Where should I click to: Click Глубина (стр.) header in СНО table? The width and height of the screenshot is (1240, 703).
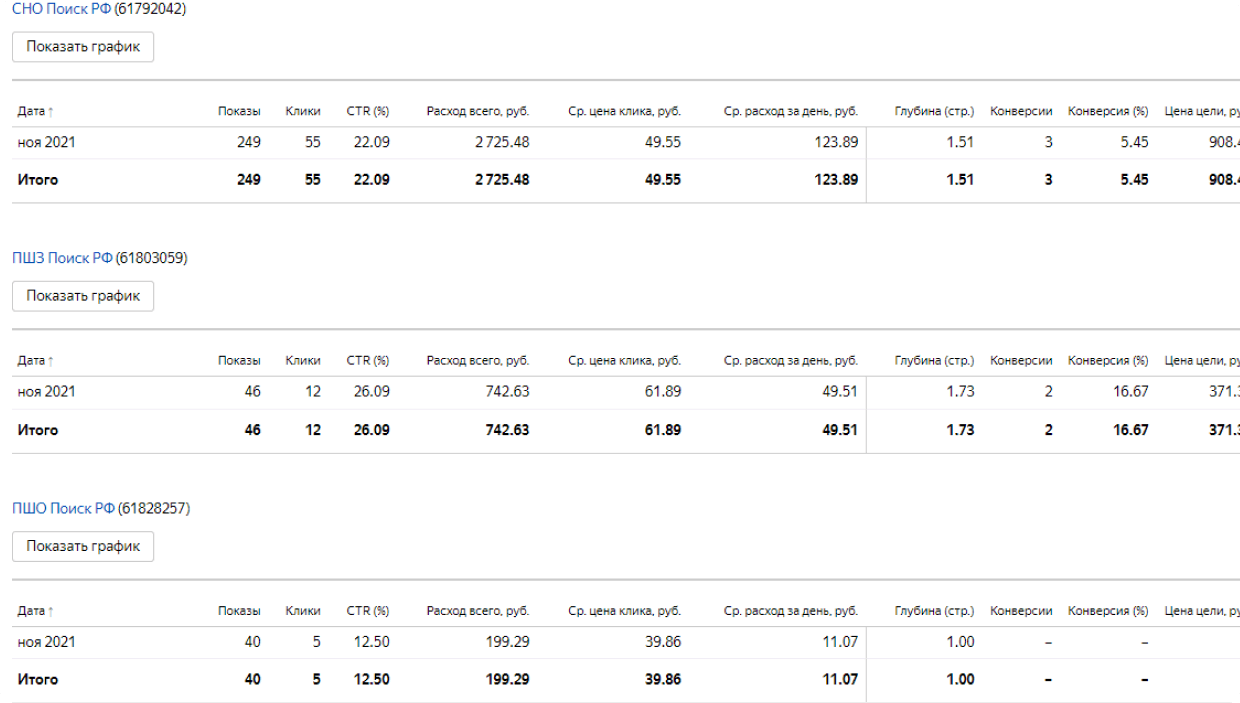(x=934, y=111)
